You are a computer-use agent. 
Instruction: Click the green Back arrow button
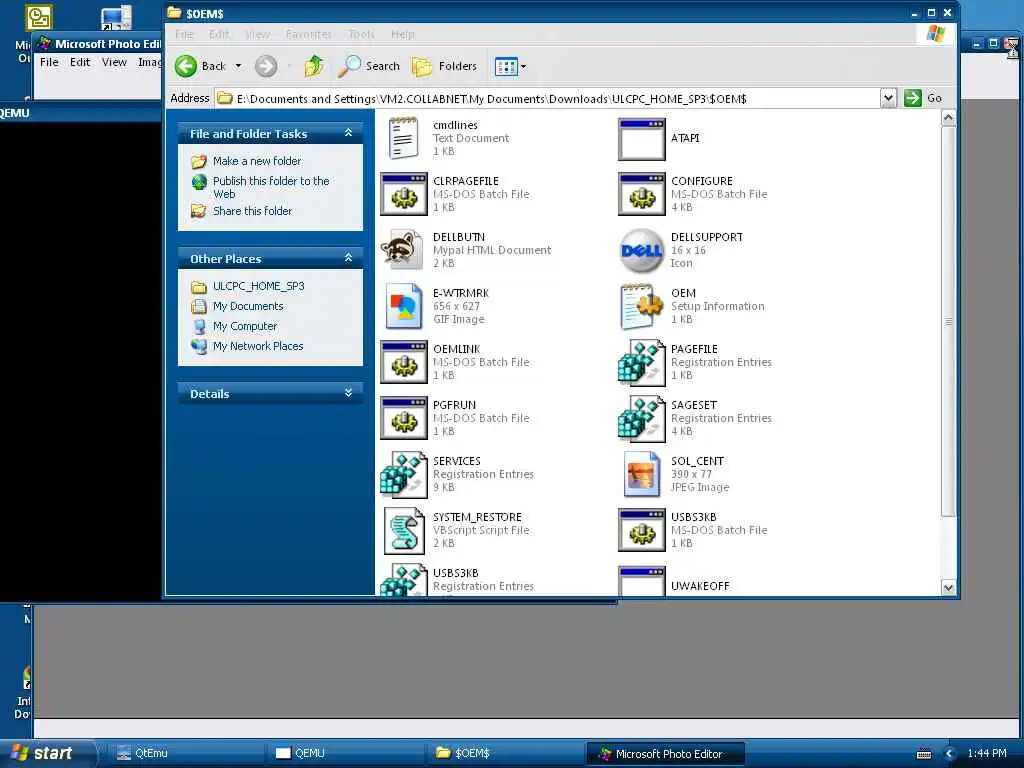[x=186, y=66]
